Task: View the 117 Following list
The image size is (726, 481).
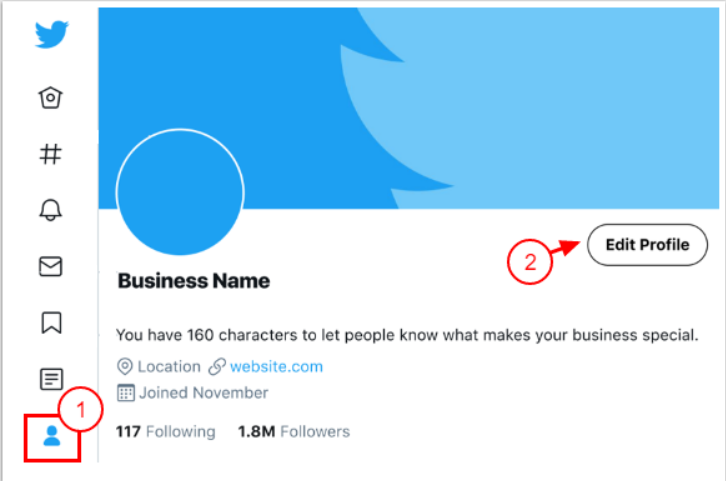Action: [166, 432]
